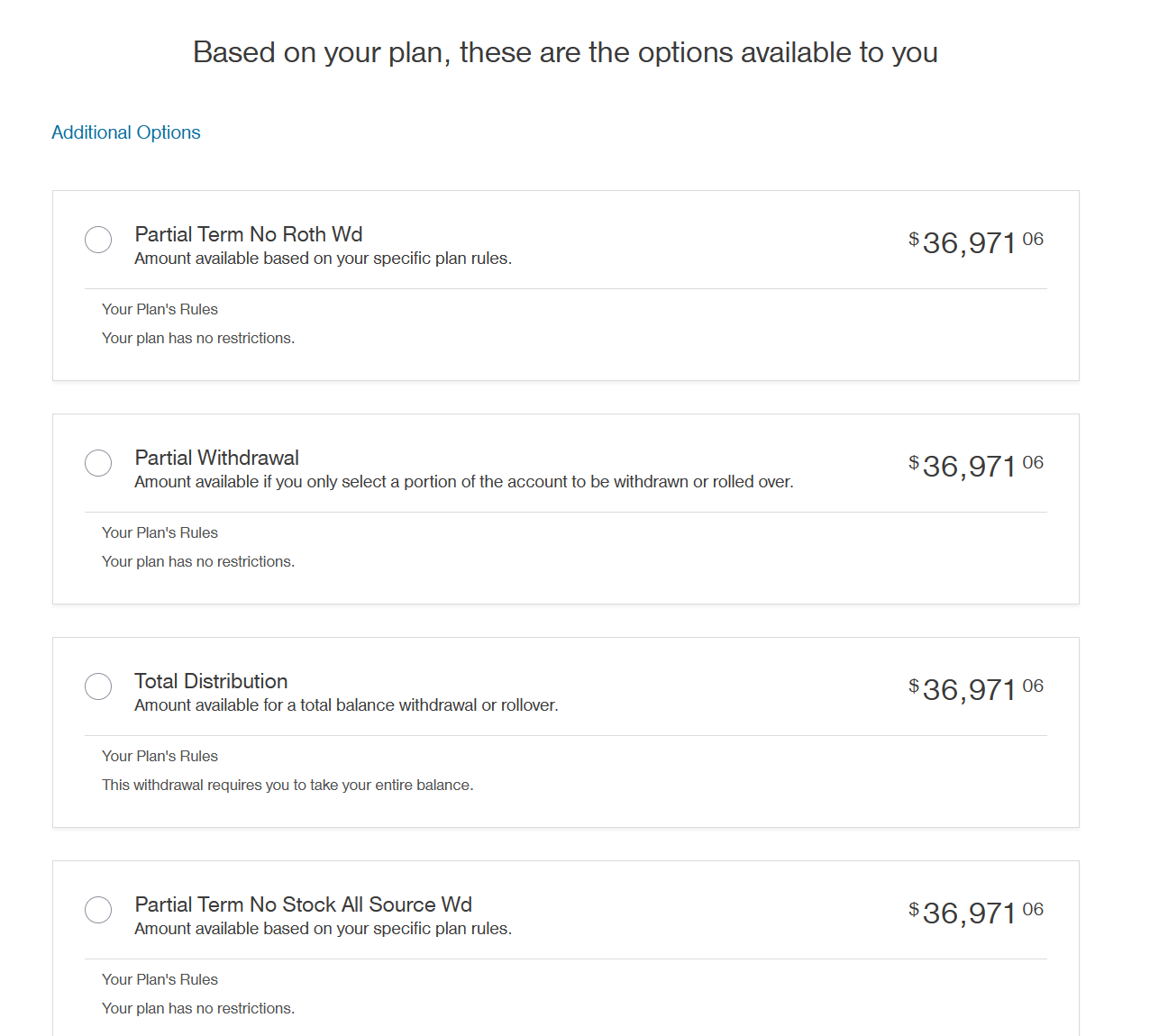Click the Total Distribution $36,971 amount
The height and width of the screenshot is (1036, 1168).
[x=975, y=689]
